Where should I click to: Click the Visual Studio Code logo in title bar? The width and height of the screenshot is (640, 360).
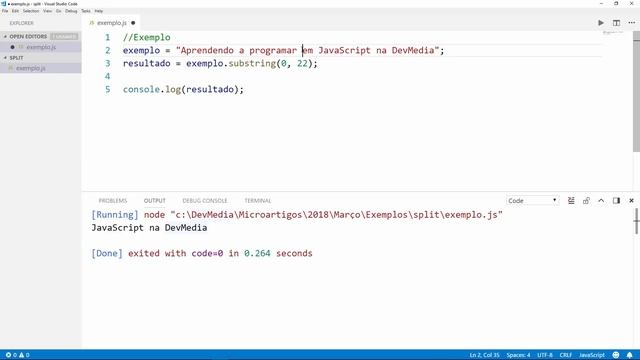click(4, 3)
